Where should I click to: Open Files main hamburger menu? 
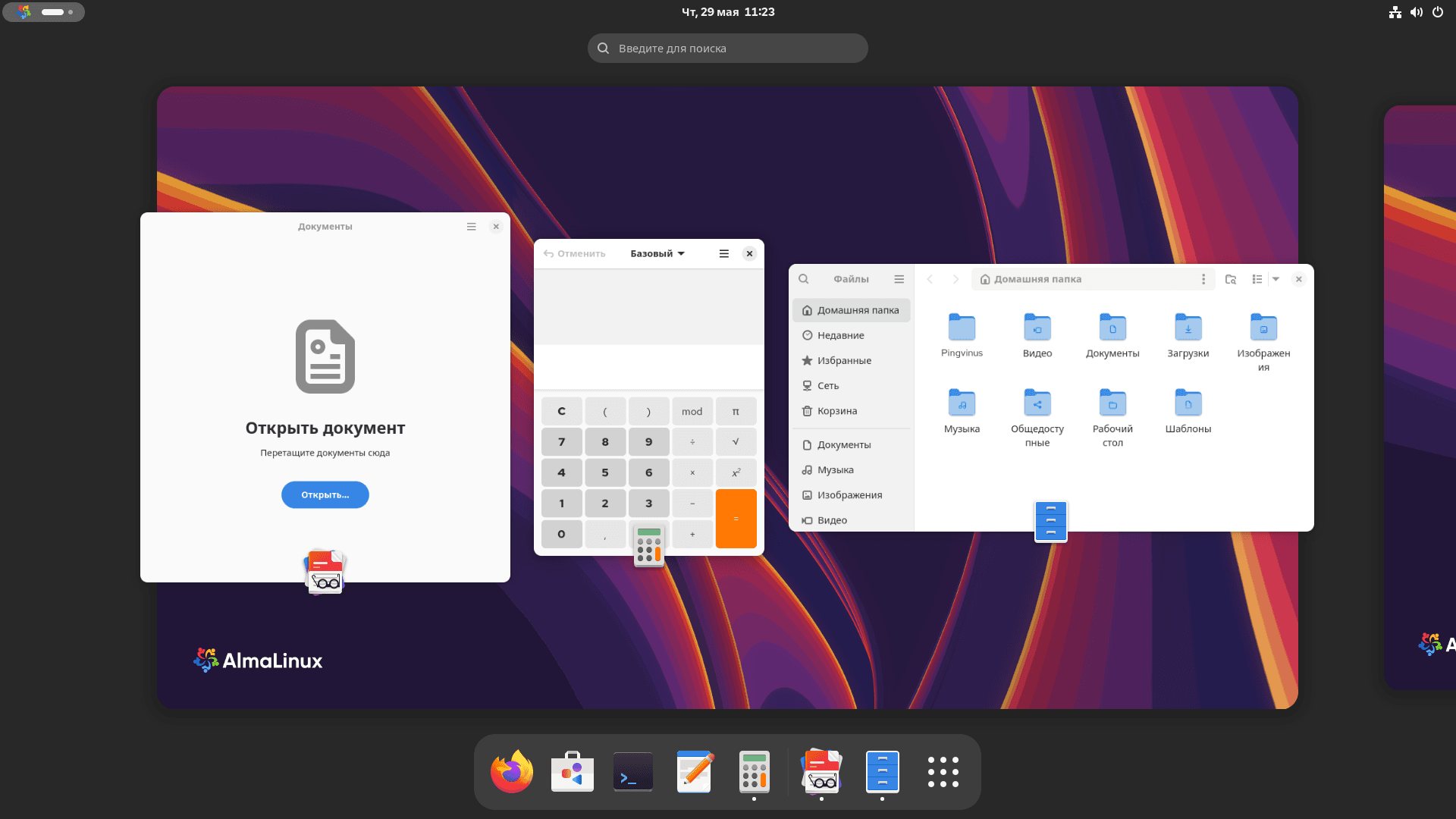coord(899,279)
